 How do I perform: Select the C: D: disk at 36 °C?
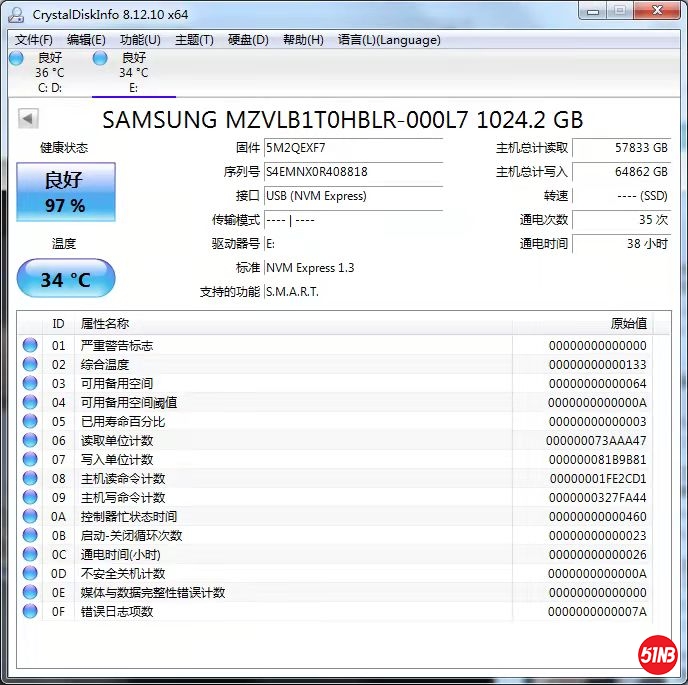tap(50, 72)
